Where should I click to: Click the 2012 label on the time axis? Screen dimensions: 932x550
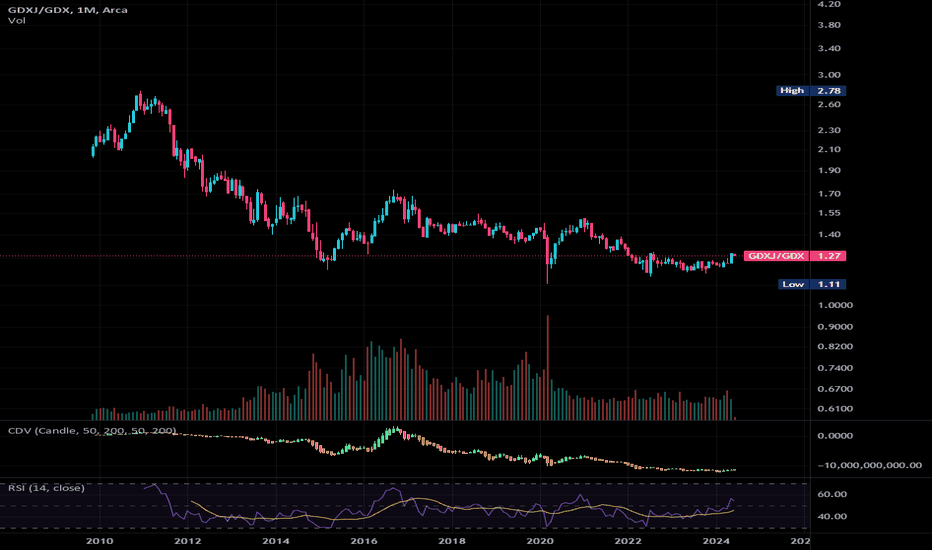click(188, 541)
